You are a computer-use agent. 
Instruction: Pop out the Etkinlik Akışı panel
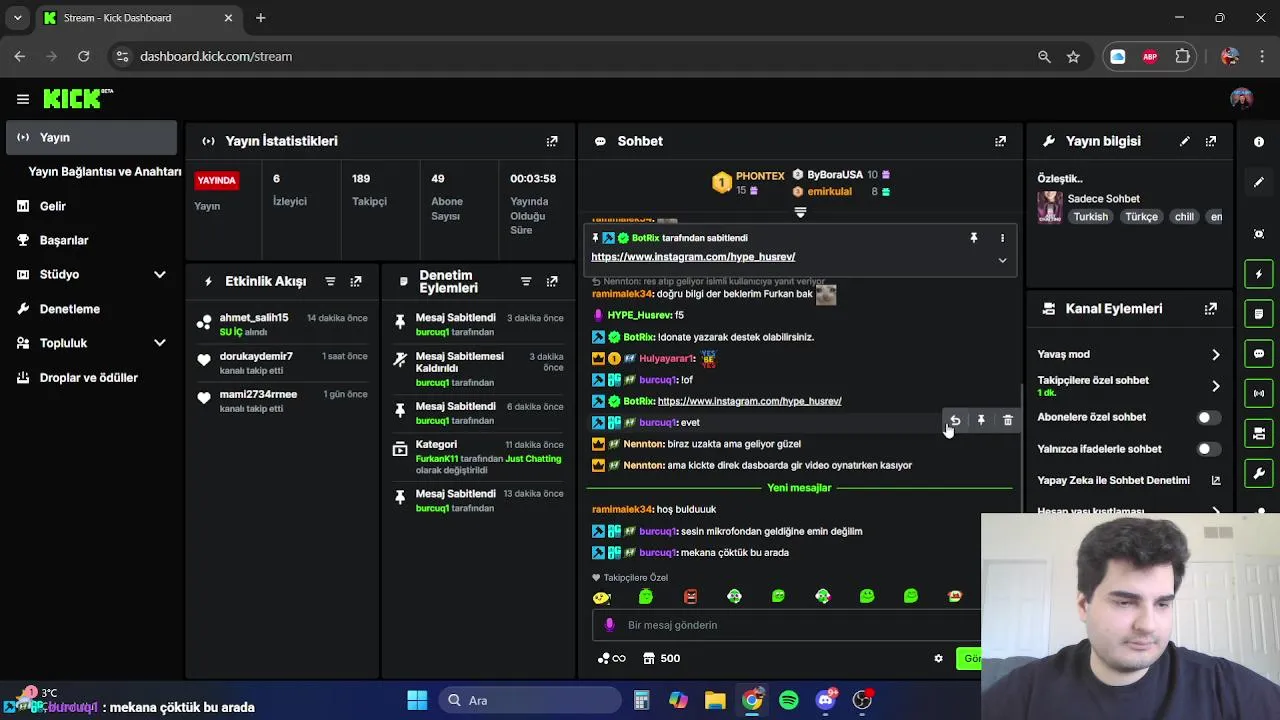(356, 282)
